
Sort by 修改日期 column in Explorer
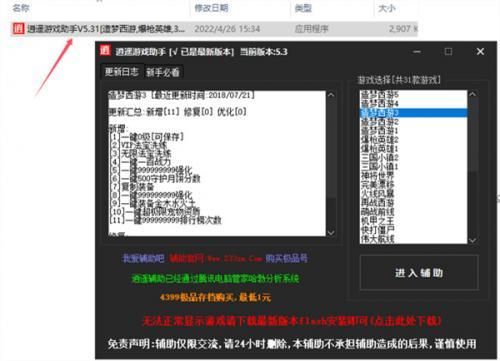[x=211, y=8]
